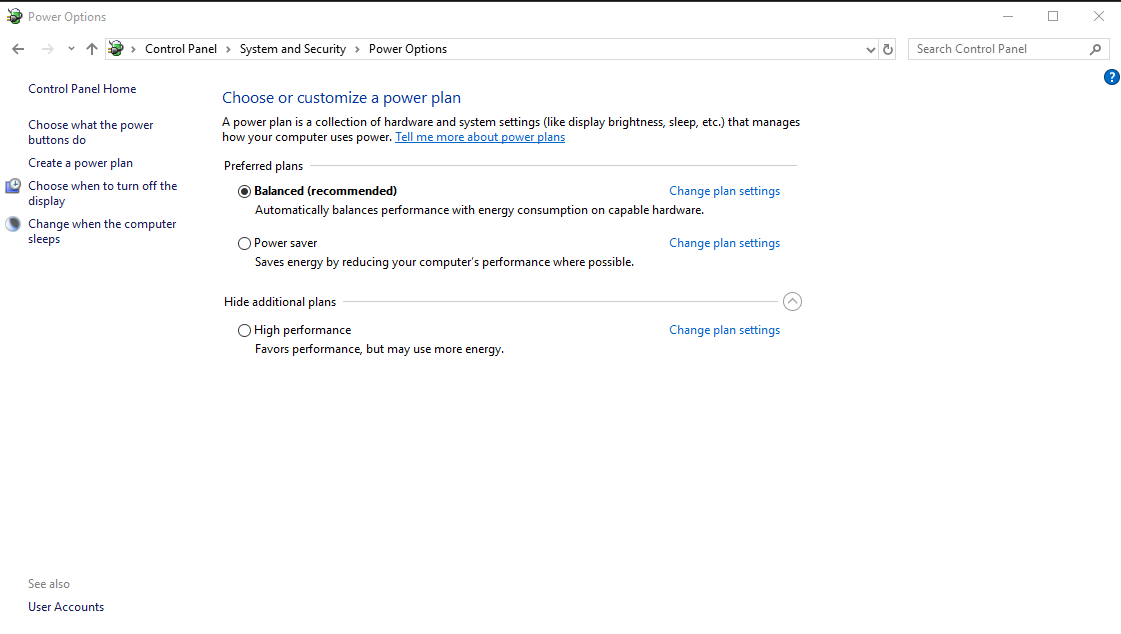1121x634 pixels.
Task: Click the Back navigation arrow
Action: pos(18,49)
